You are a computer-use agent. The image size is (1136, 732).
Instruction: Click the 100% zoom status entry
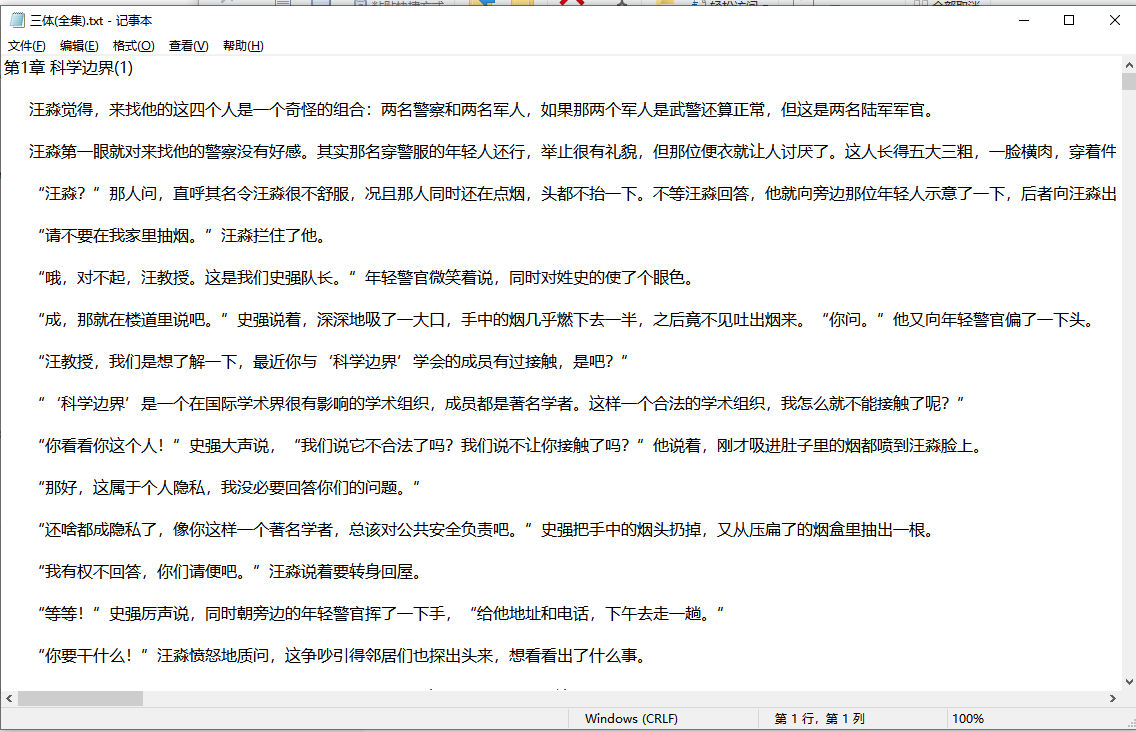968,719
